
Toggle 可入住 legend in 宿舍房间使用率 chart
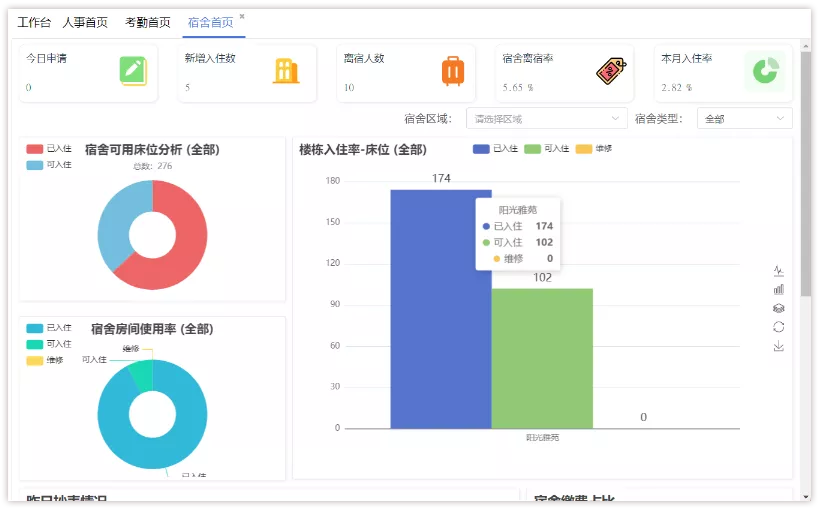click(x=49, y=344)
